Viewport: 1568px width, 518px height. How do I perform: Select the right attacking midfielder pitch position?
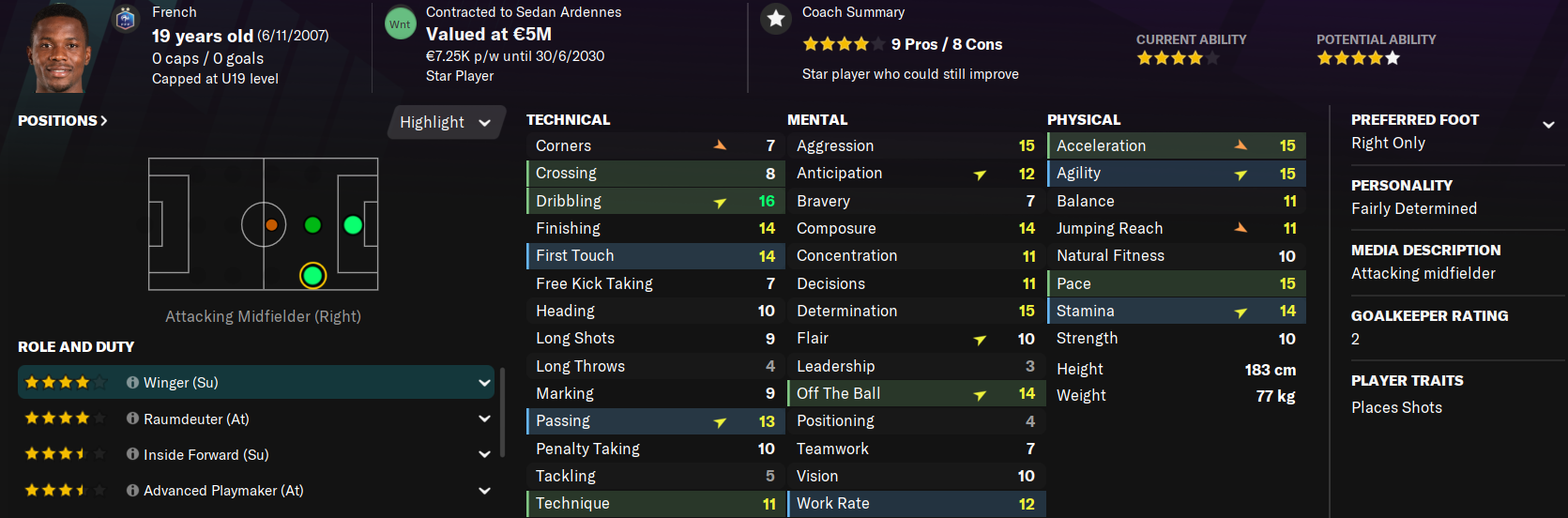tap(312, 276)
